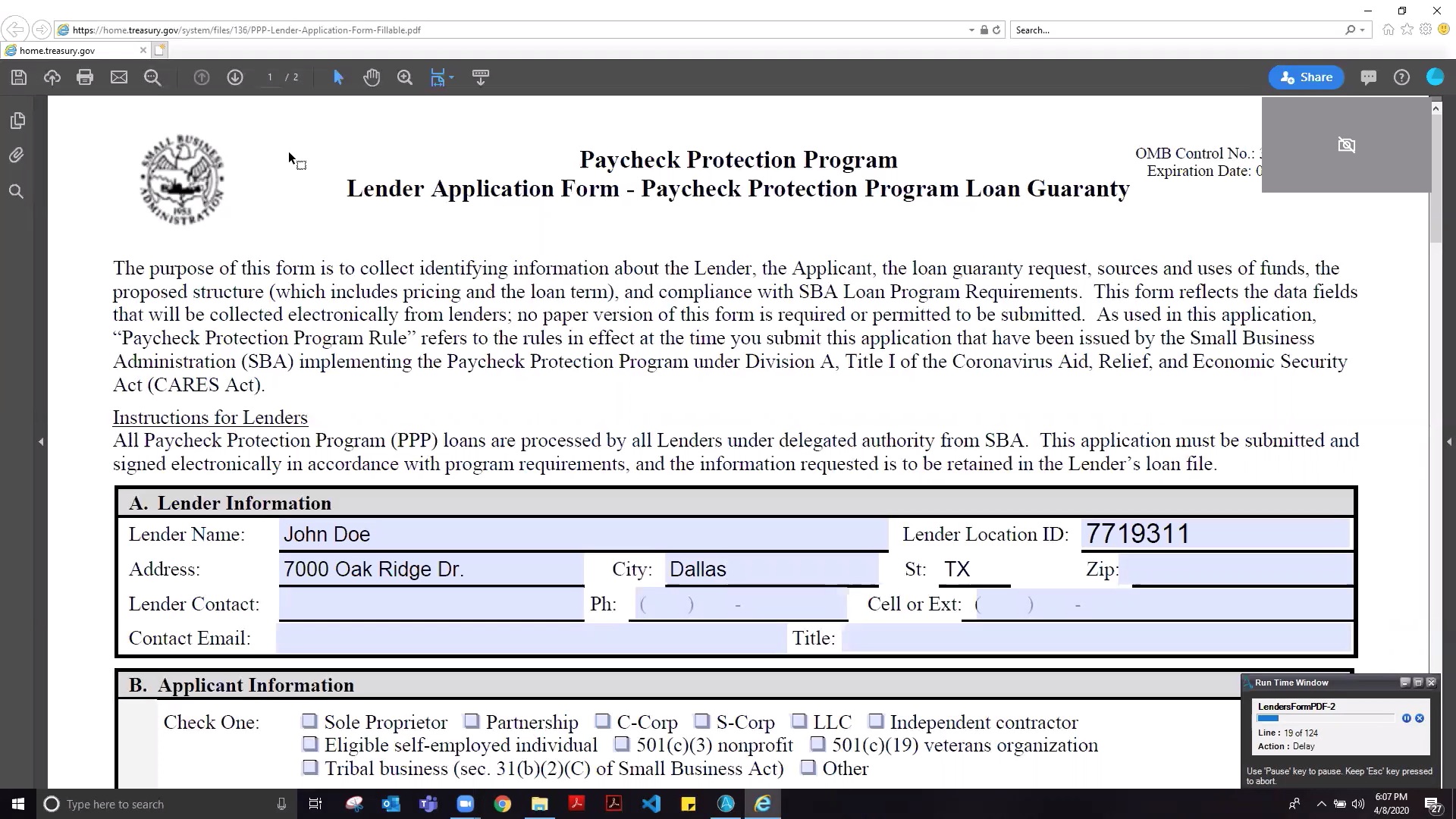This screenshot has width=1456, height=819.
Task: Click the email envelope icon in toolbar
Action: (x=119, y=77)
